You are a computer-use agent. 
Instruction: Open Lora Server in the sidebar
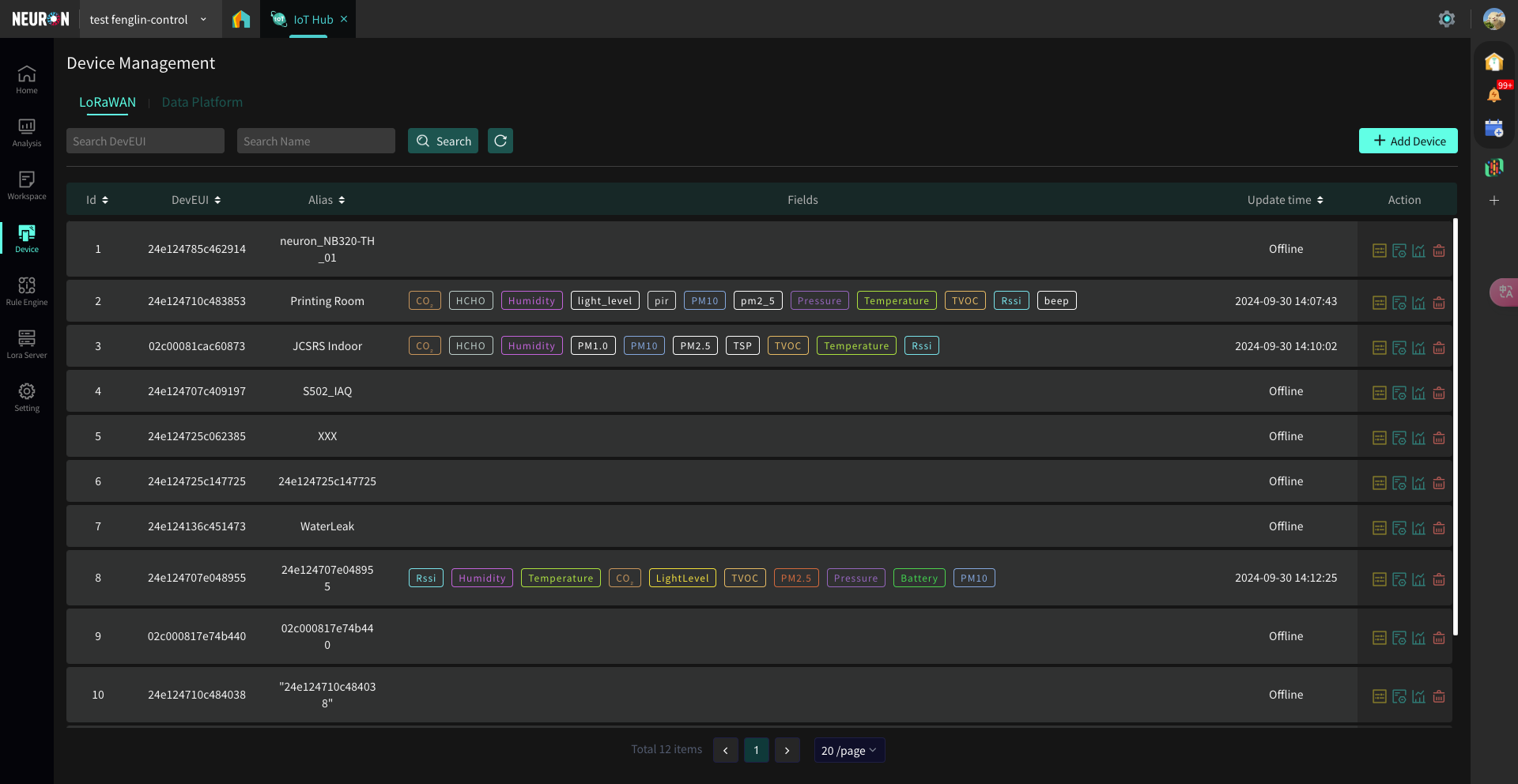point(27,345)
